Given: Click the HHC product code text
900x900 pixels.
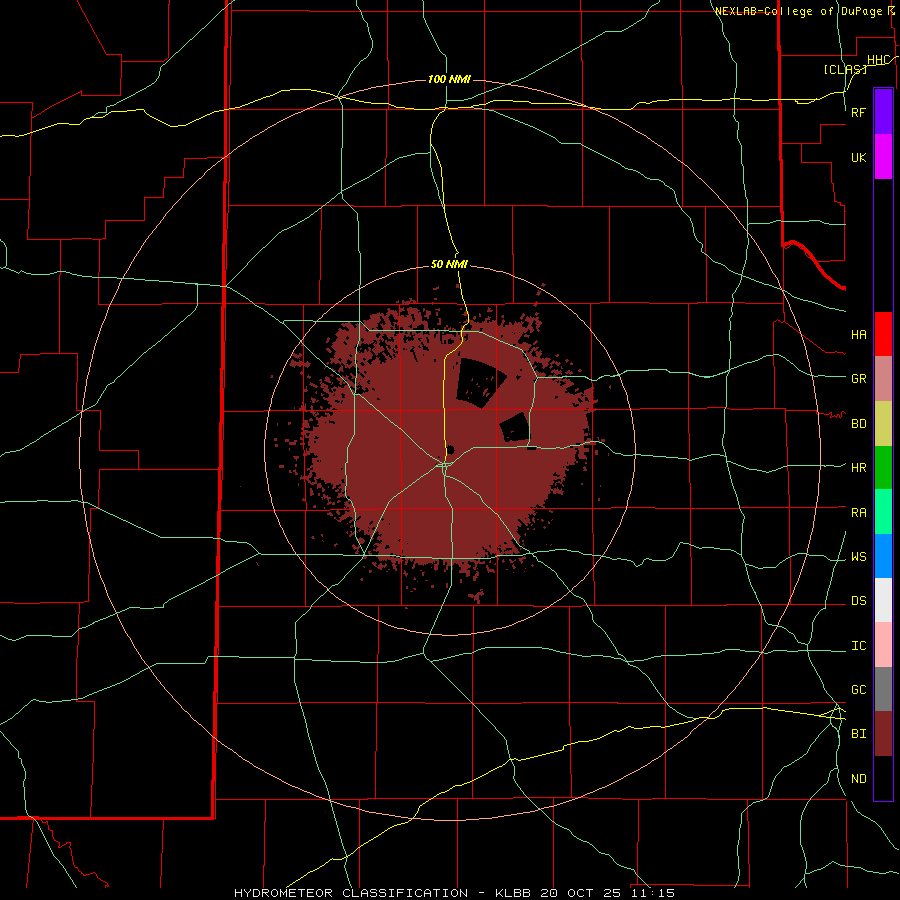Looking at the screenshot, I should point(879,60).
